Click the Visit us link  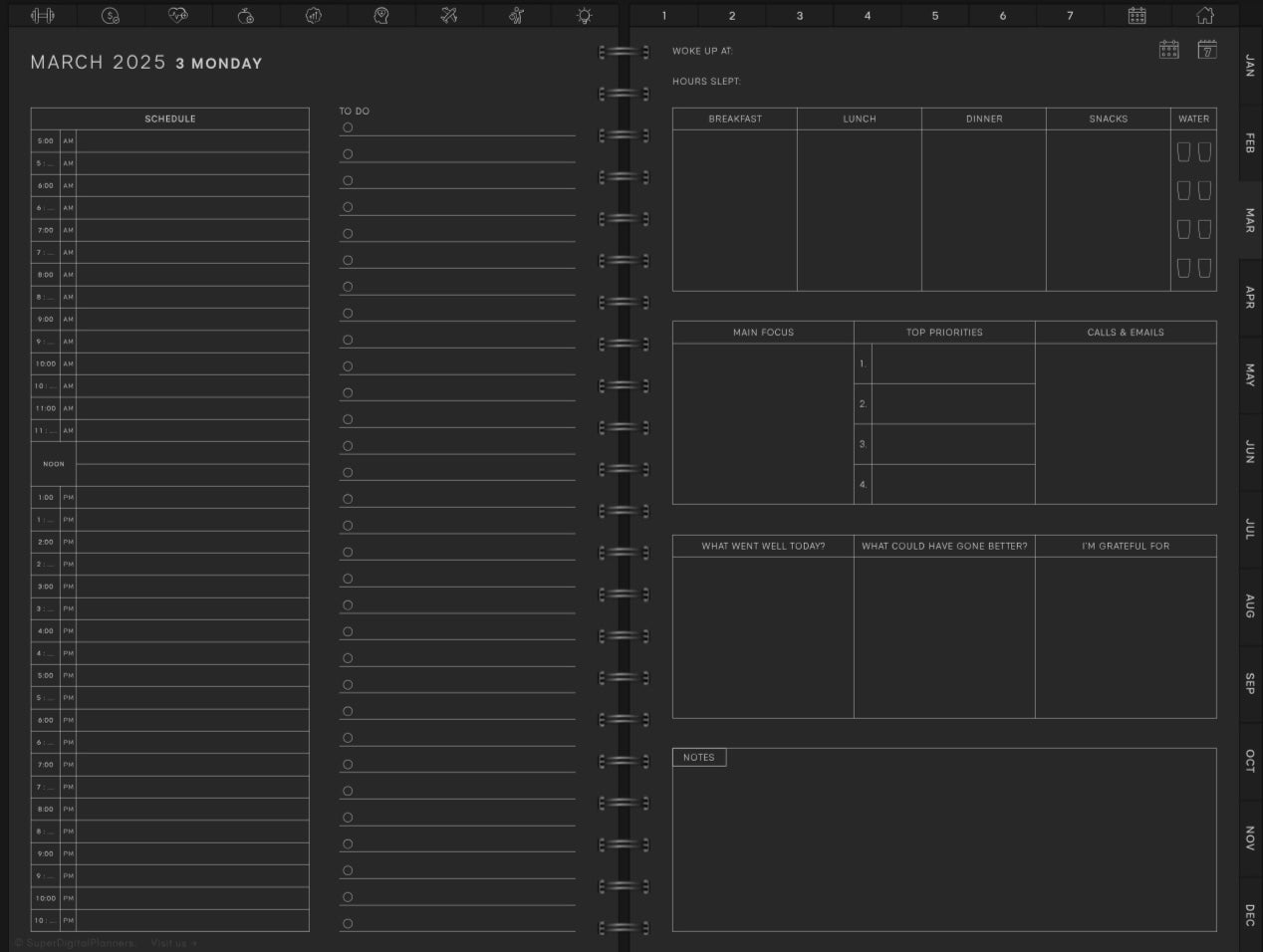point(173,943)
